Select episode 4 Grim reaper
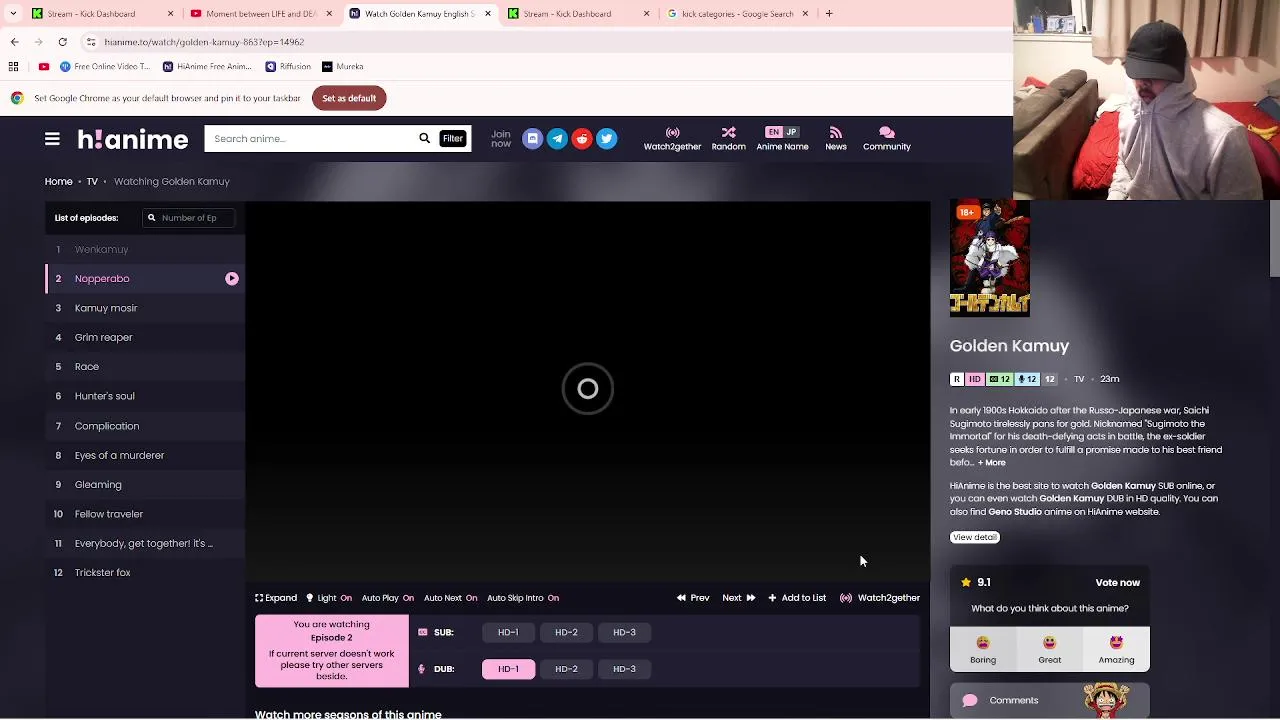Screen dimensions: 1280x720 click(x=145, y=337)
